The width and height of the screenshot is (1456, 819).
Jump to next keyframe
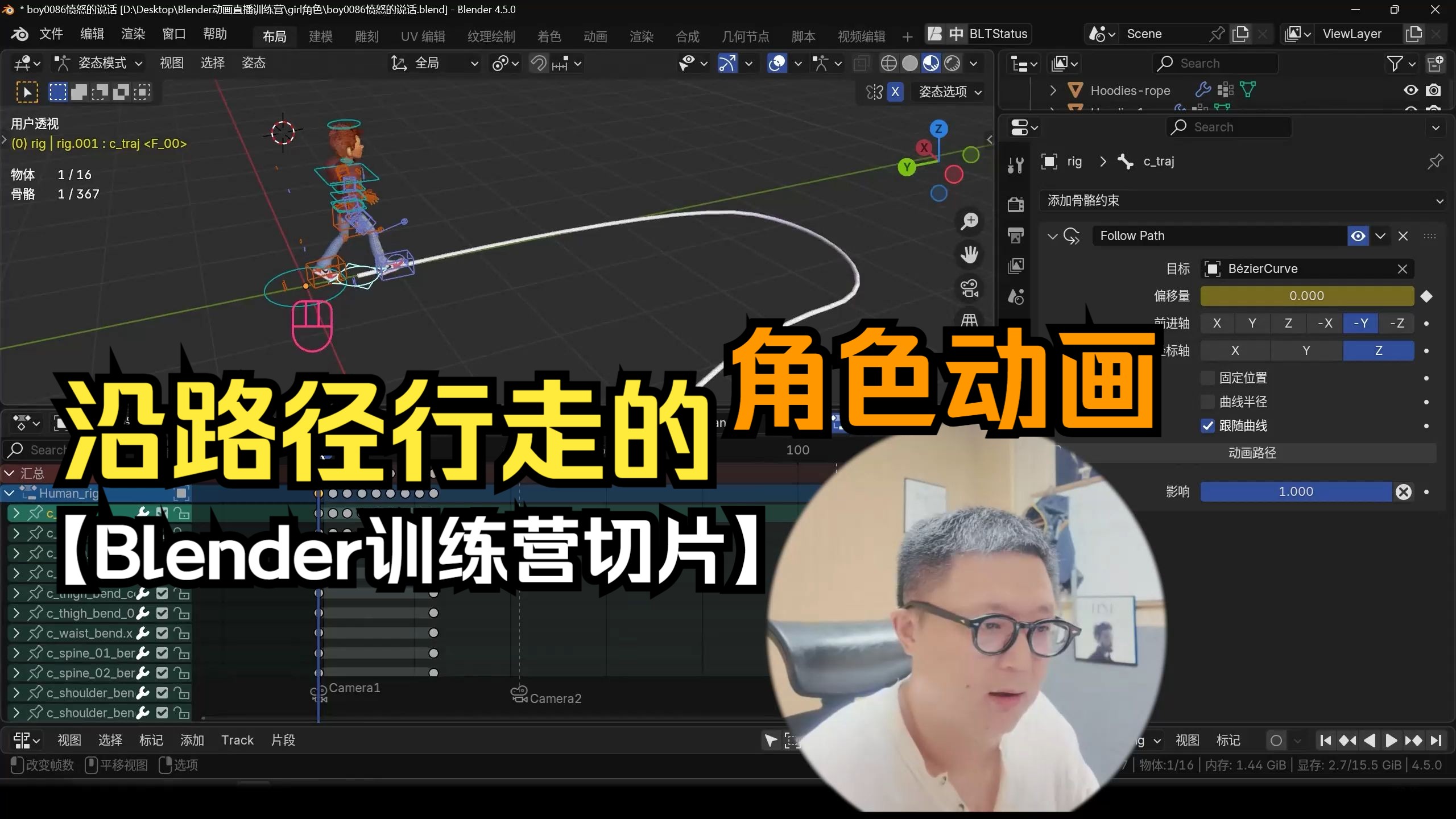coord(1413,740)
